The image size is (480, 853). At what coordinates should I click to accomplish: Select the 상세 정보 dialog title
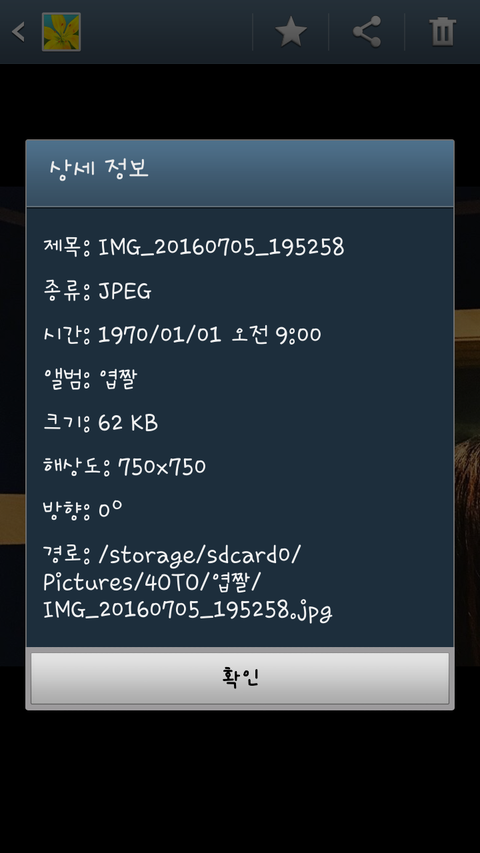99,168
